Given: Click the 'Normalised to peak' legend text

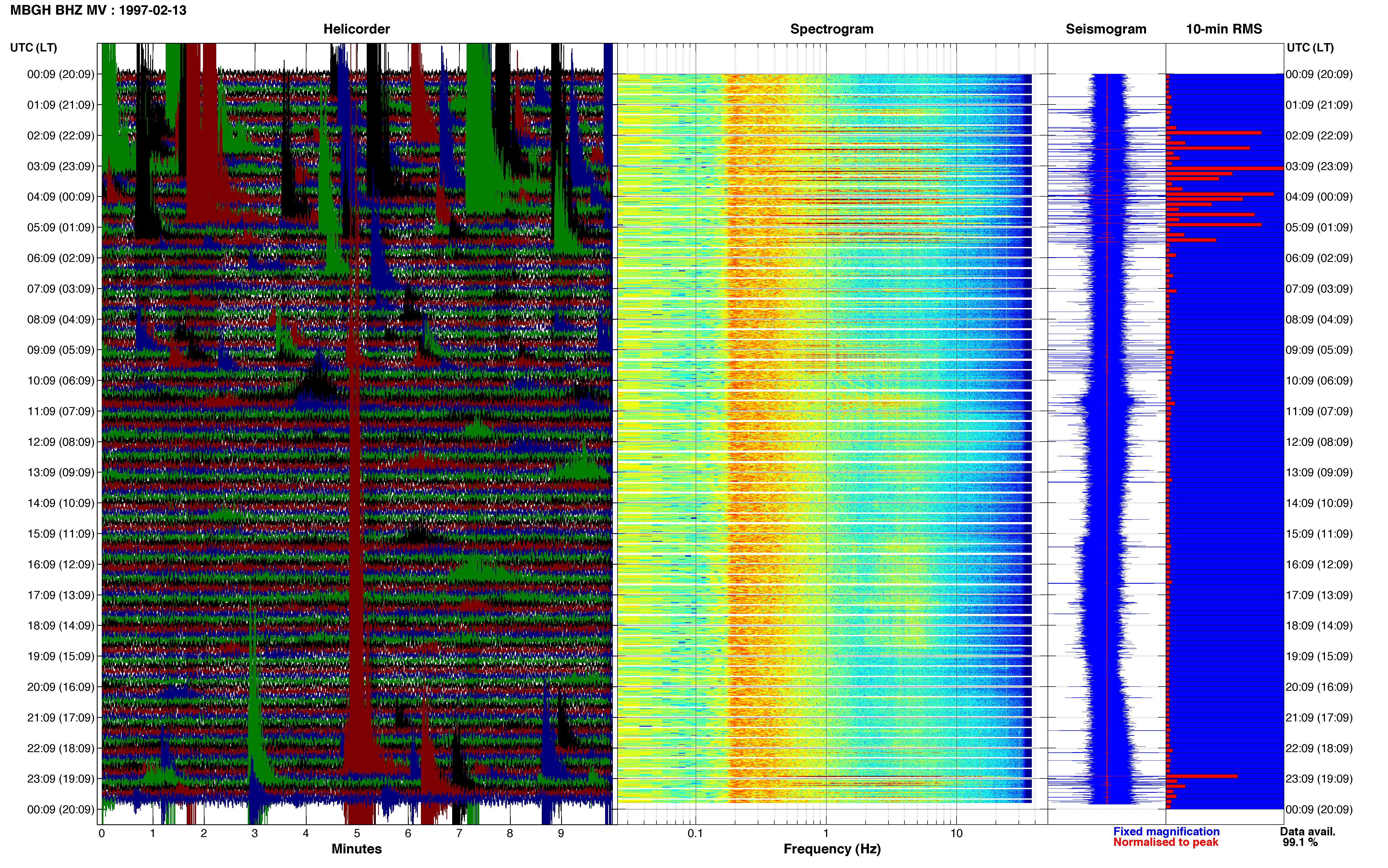Looking at the screenshot, I should coord(1165,842).
